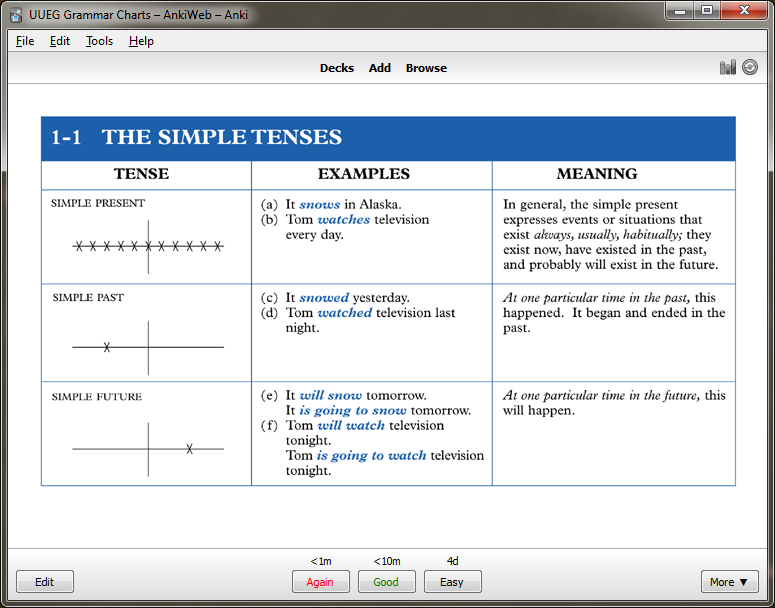Click the SIMPLE PRESENT label
Image resolution: width=775 pixels, height=608 pixels.
tap(98, 203)
